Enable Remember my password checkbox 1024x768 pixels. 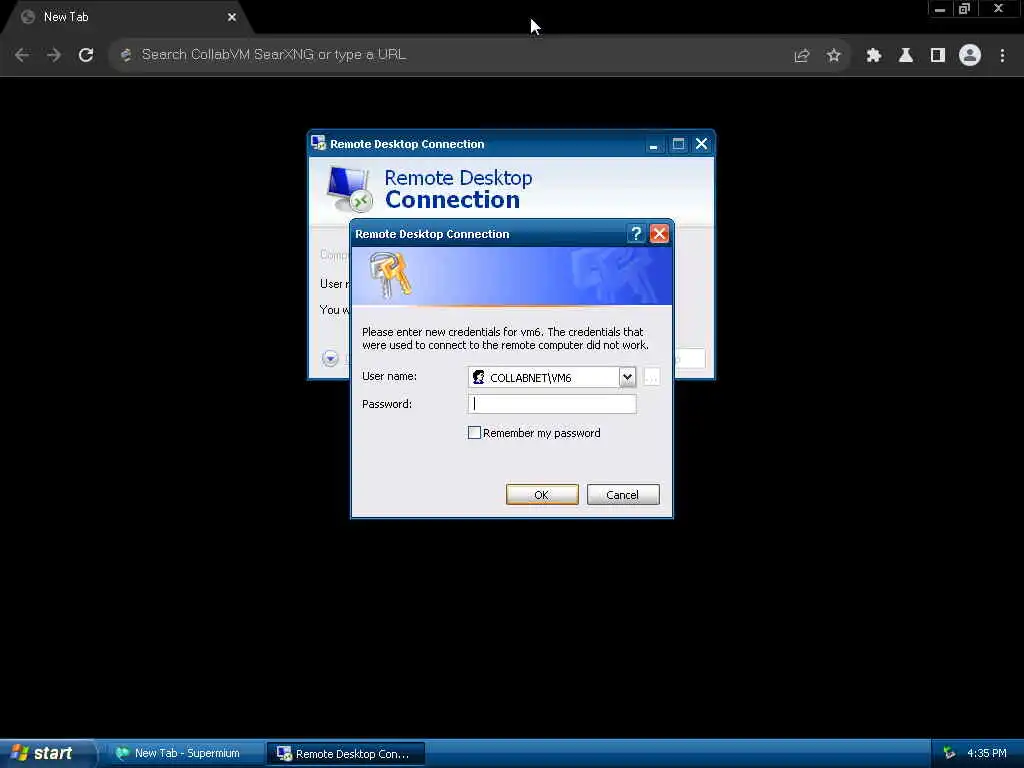coord(475,433)
